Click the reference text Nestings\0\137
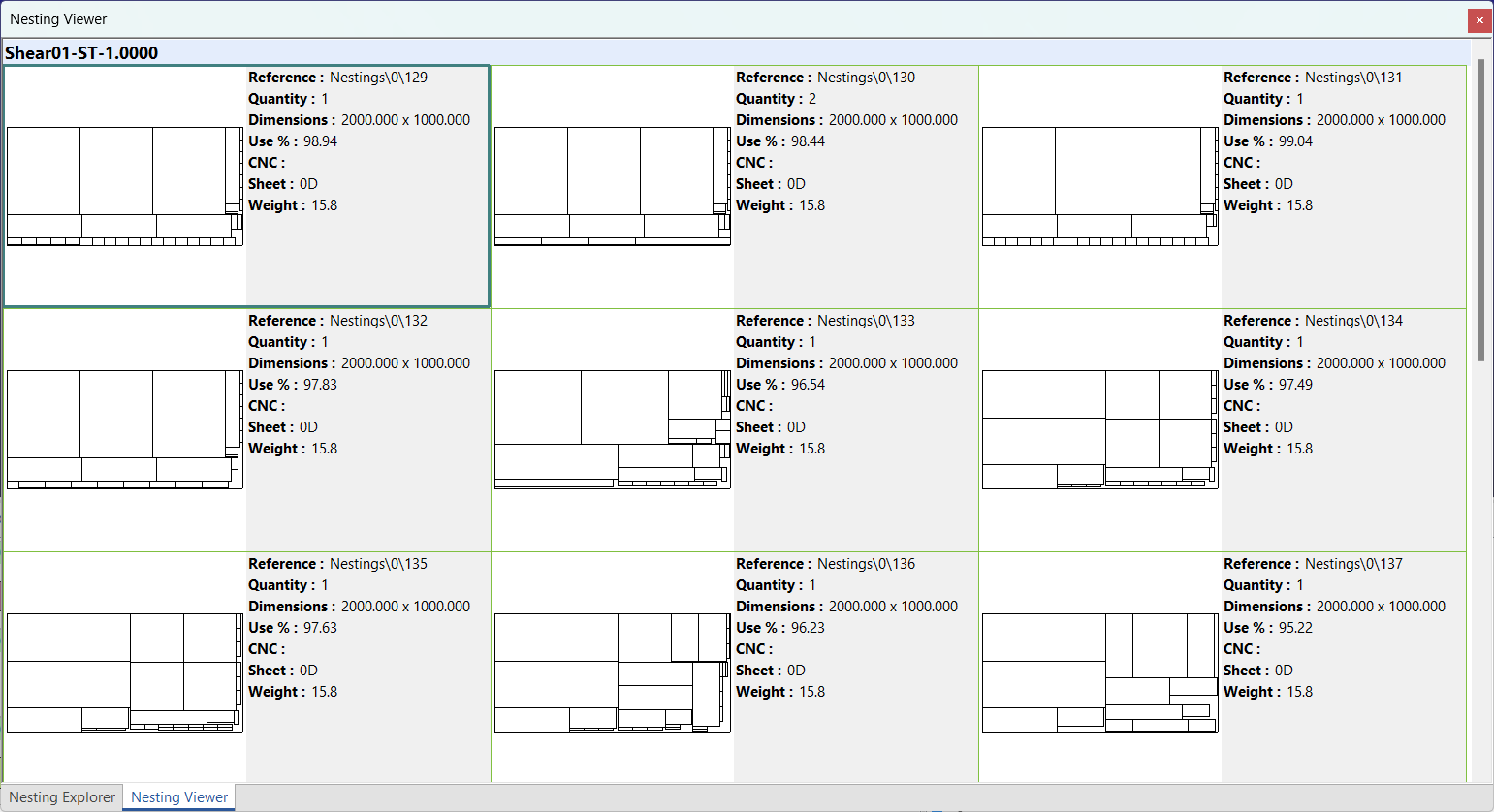Image resolution: width=1494 pixels, height=812 pixels. [x=1353, y=564]
